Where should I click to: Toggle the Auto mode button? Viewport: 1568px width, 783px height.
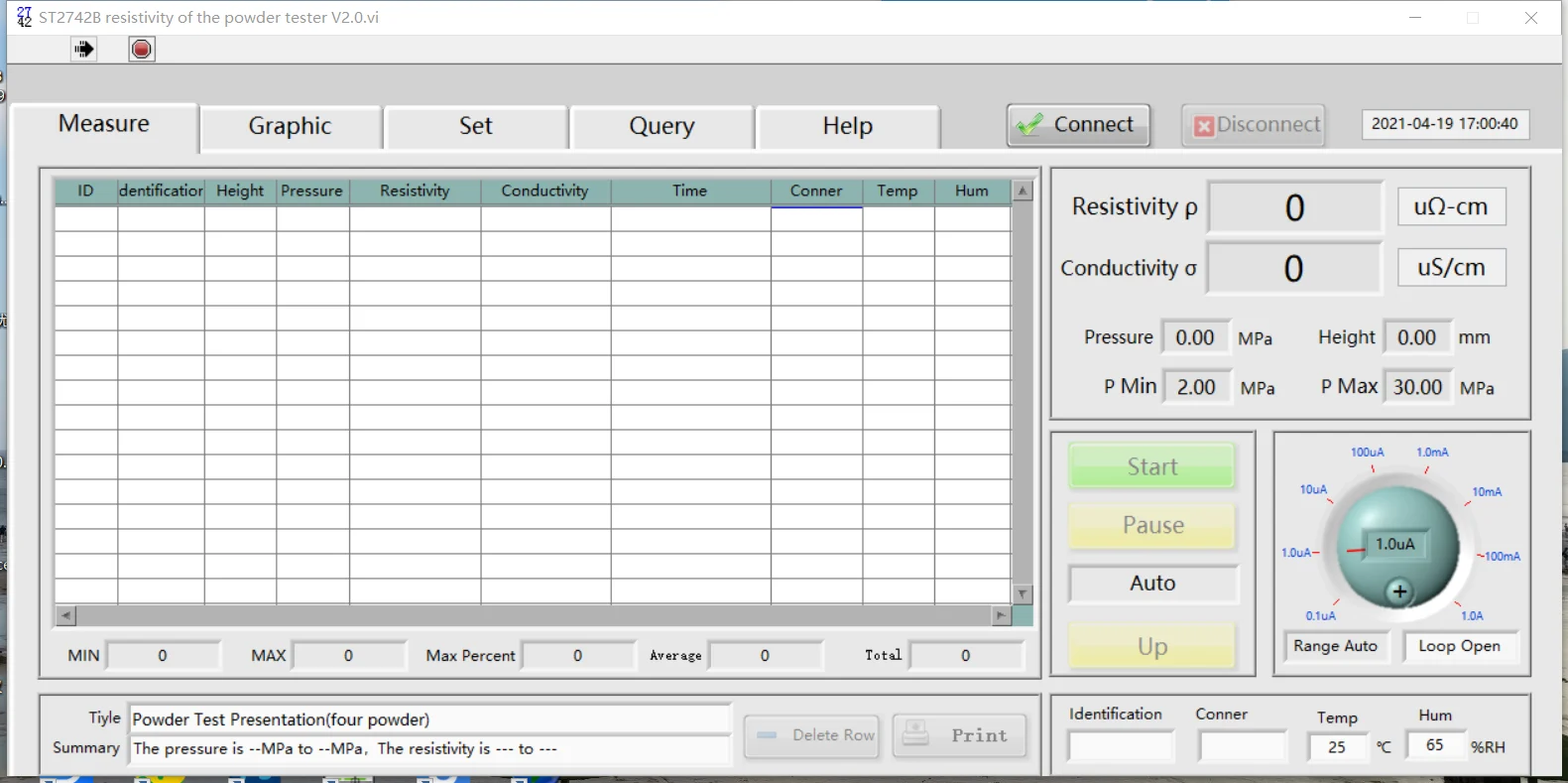(1153, 584)
